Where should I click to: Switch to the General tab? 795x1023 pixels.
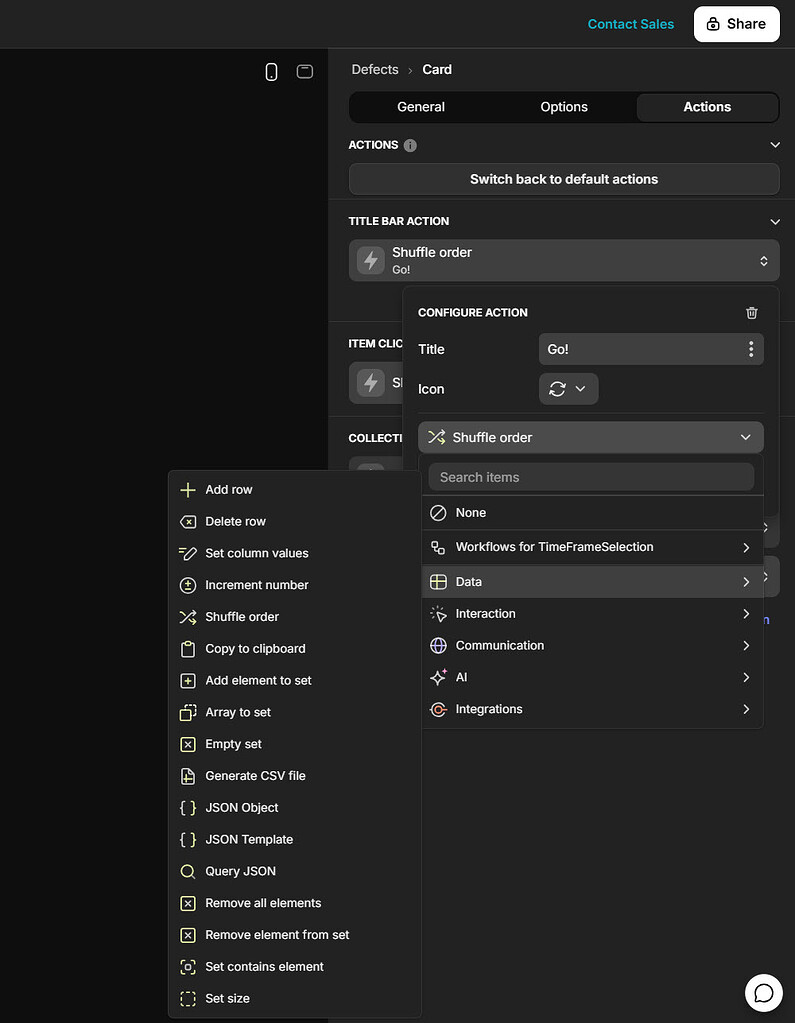(421, 107)
